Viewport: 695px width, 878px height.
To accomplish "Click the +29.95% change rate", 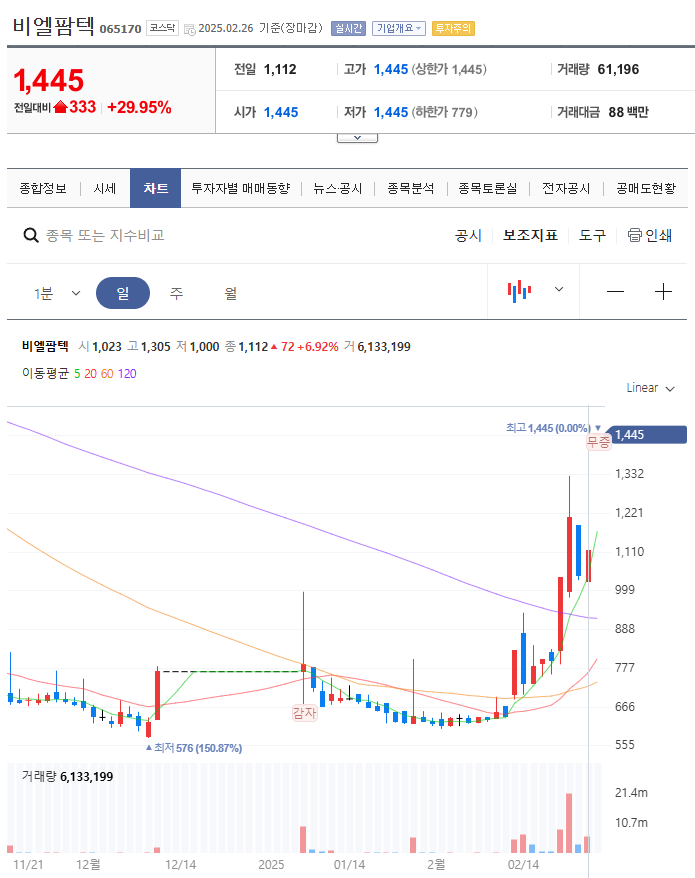I will [x=139, y=108].
